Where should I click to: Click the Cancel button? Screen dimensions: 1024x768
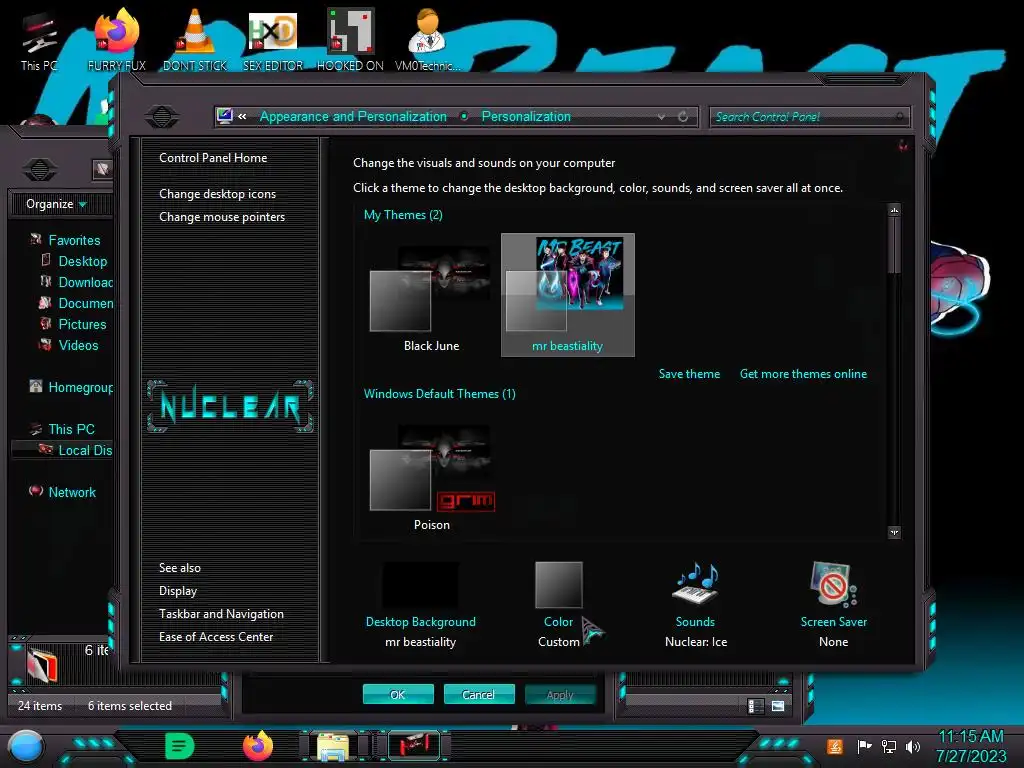tap(479, 694)
